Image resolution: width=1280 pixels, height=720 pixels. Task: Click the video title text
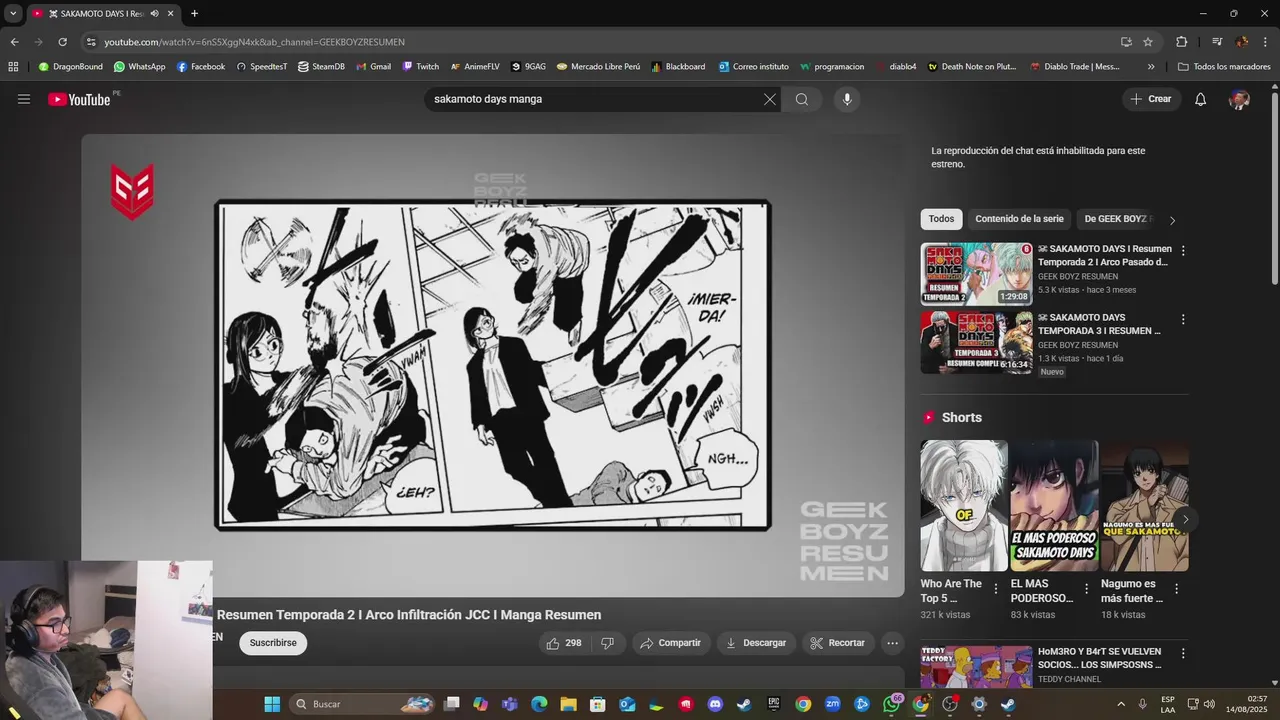409,615
